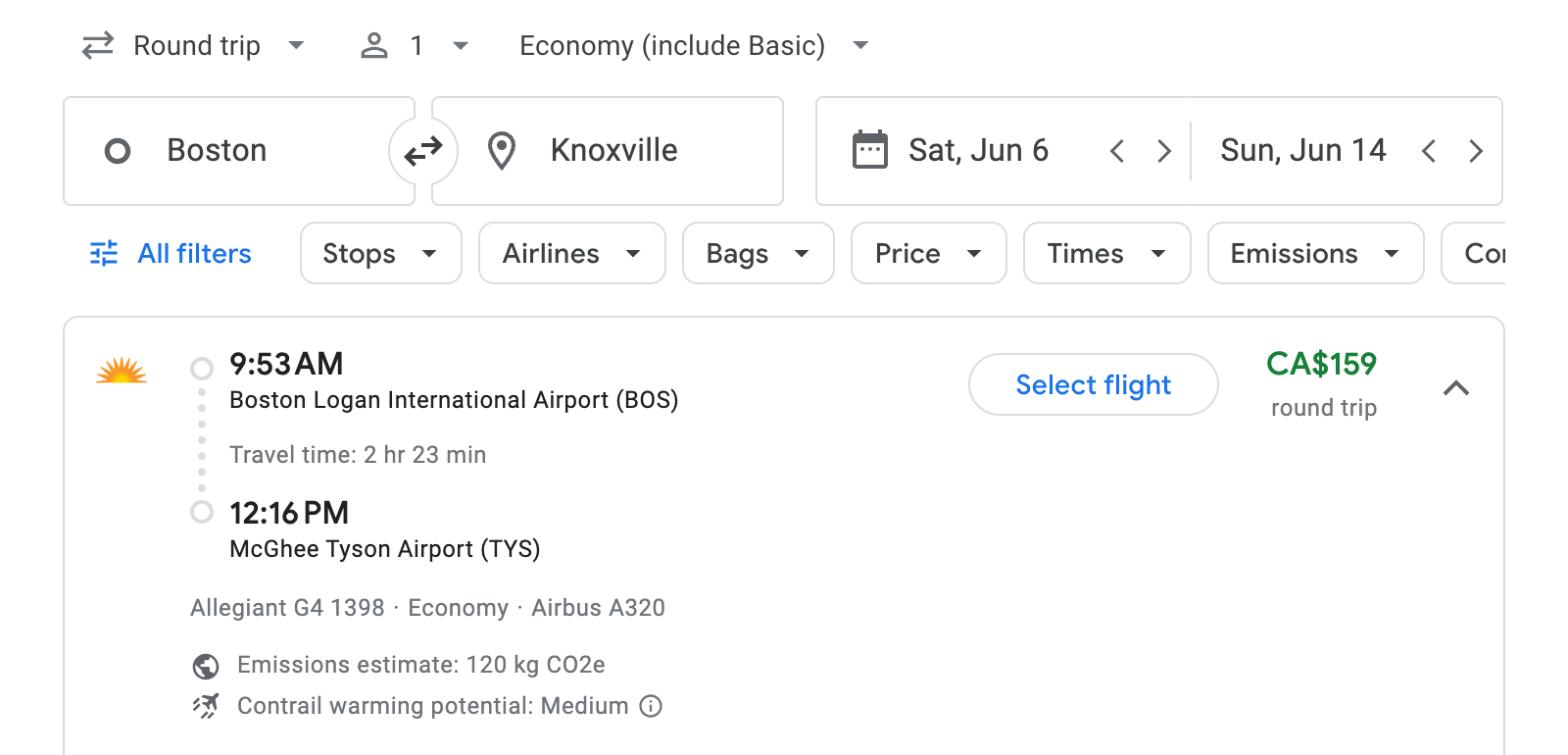Viewport: 1568px width, 755px height.
Task: Open the Emissions filter
Action: (x=1314, y=253)
